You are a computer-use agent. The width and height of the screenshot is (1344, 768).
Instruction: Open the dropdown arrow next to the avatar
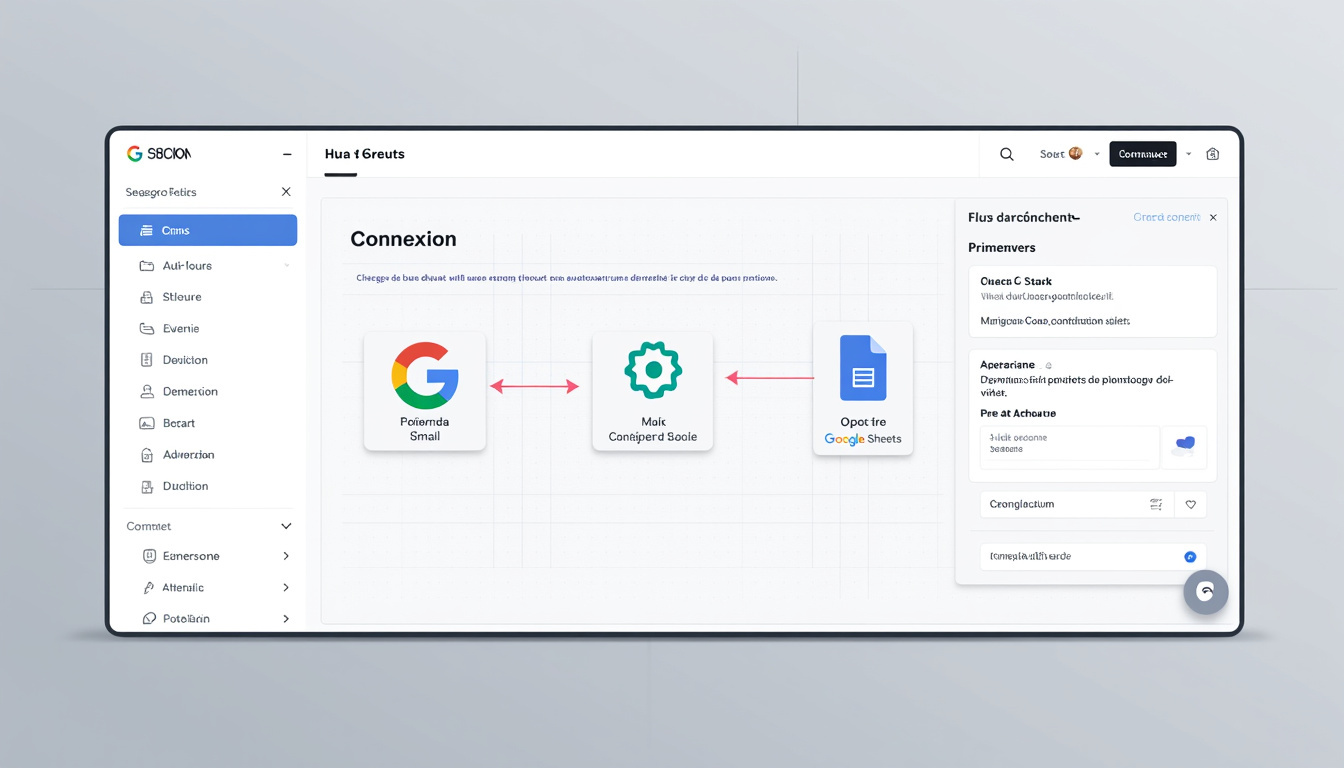1097,154
